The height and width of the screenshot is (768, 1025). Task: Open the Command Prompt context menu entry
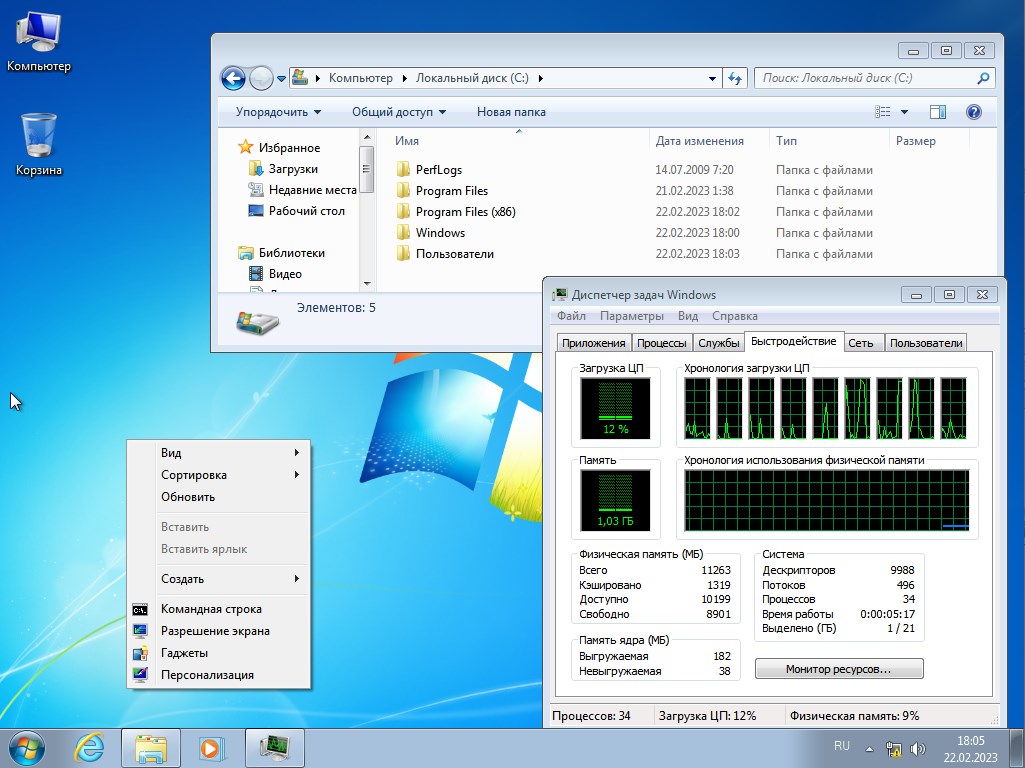pyautogui.click(x=211, y=609)
